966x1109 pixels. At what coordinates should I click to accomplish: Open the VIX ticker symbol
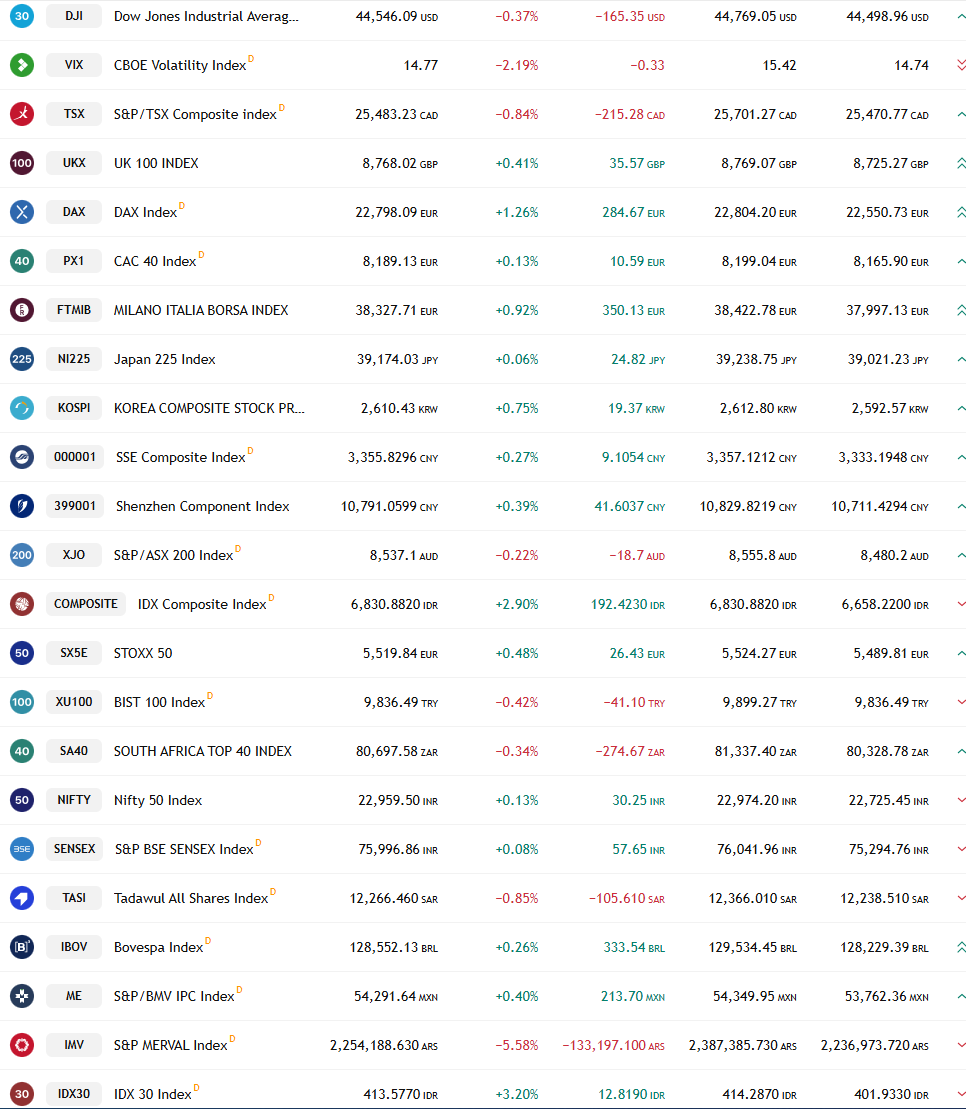pyautogui.click(x=74, y=64)
